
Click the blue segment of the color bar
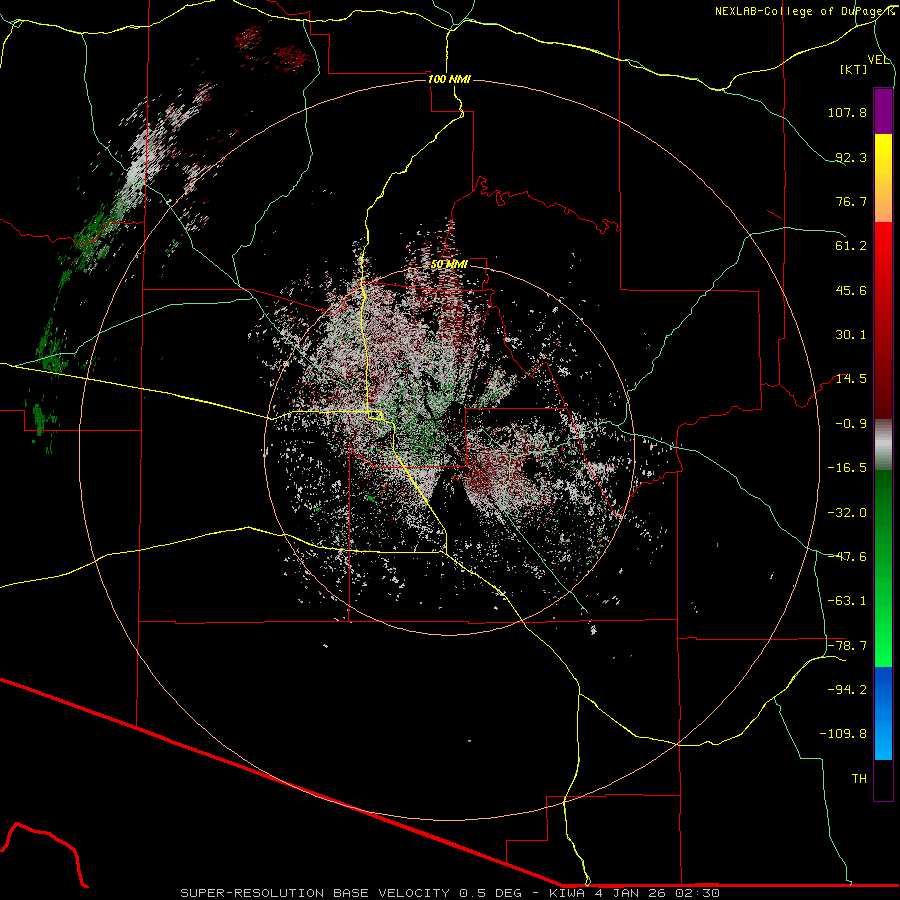pos(883,713)
